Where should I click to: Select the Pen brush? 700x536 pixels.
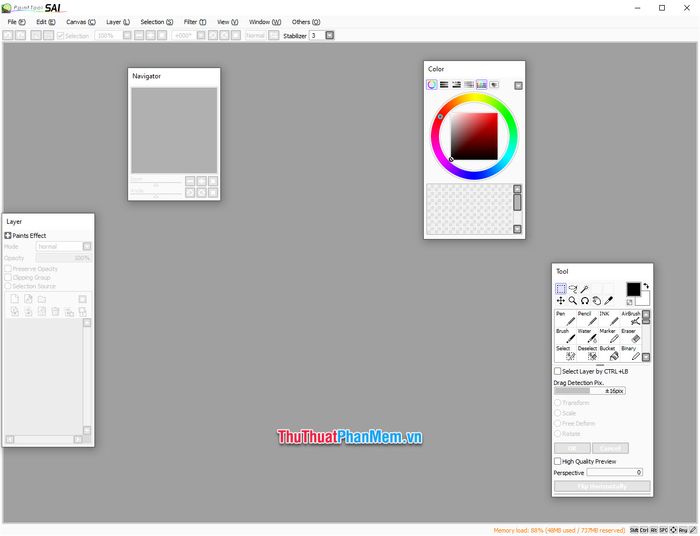566,318
